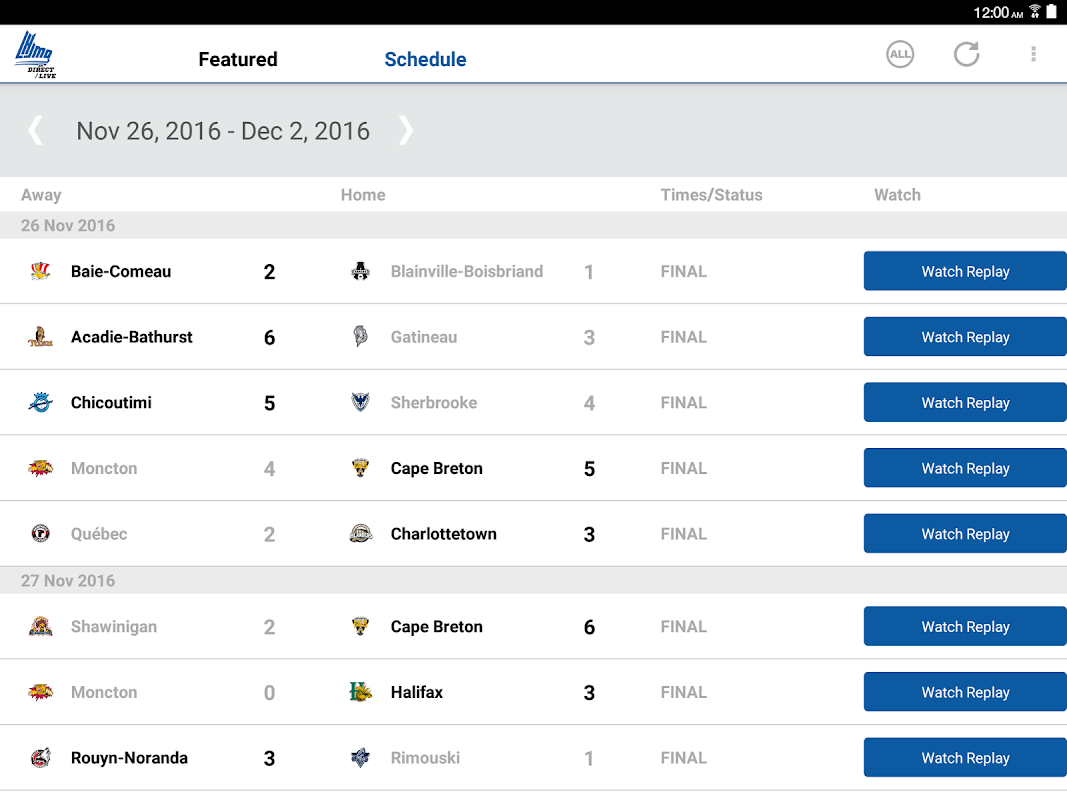This screenshot has width=1067, height=800.
Task: Click the Nov 26 - Dec 2 date range
Action: [x=223, y=131]
